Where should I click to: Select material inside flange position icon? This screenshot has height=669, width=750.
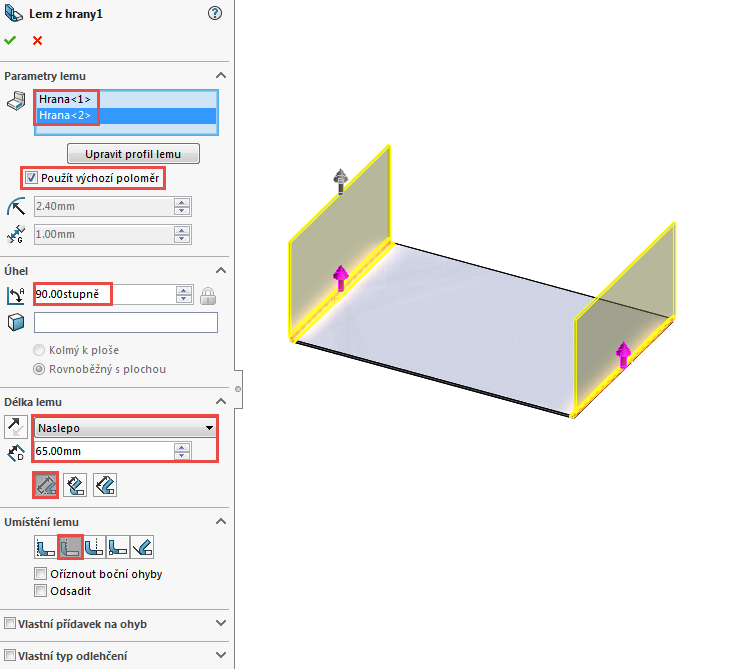46,547
